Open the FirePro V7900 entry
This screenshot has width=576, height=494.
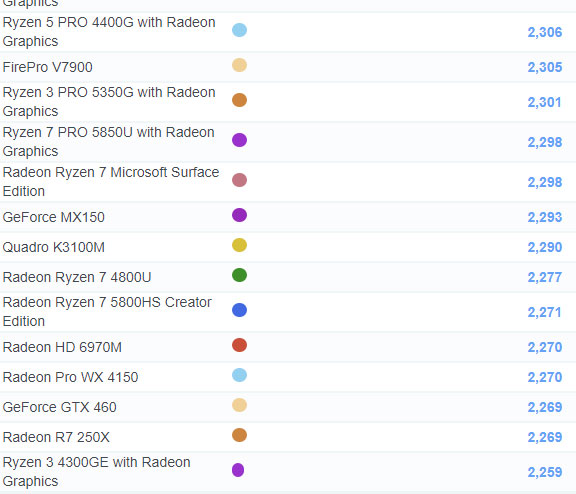[x=47, y=67]
